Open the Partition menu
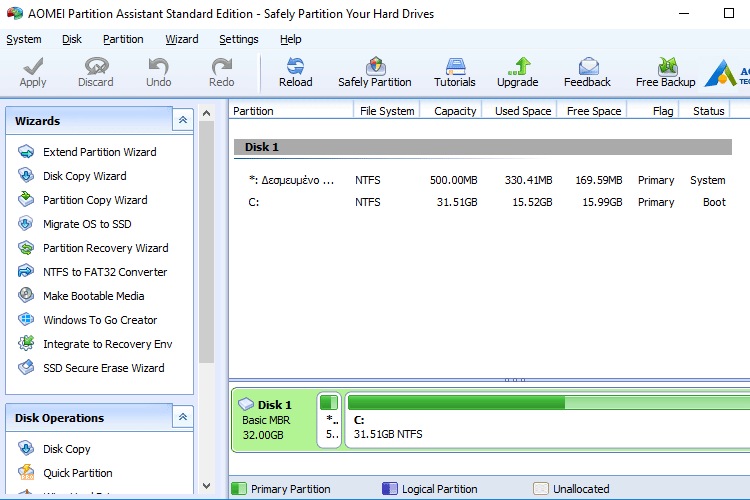The height and width of the screenshot is (500, 750). (x=123, y=39)
